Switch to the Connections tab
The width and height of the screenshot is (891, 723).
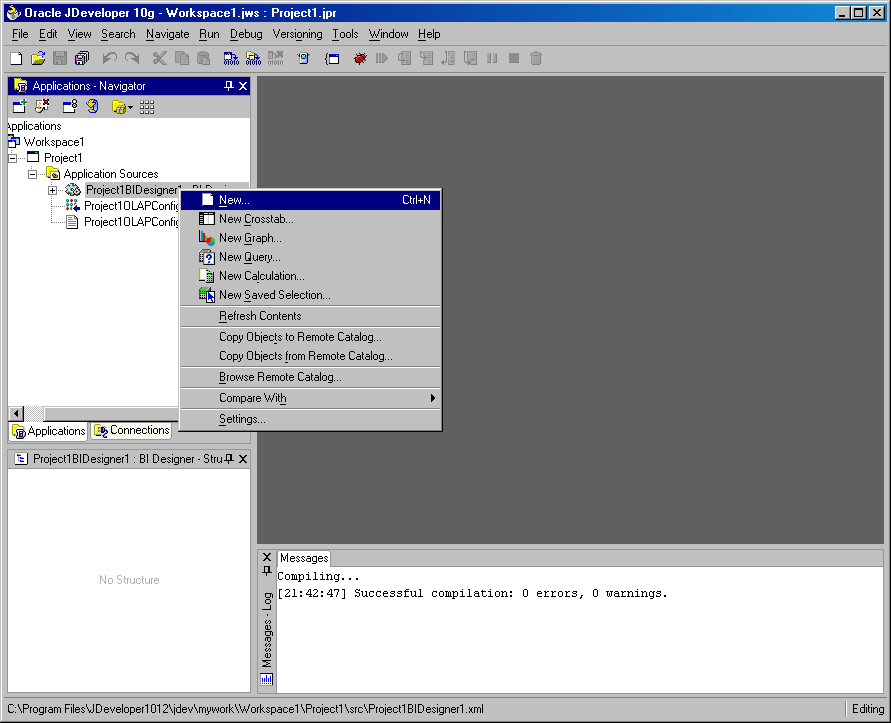click(x=132, y=430)
